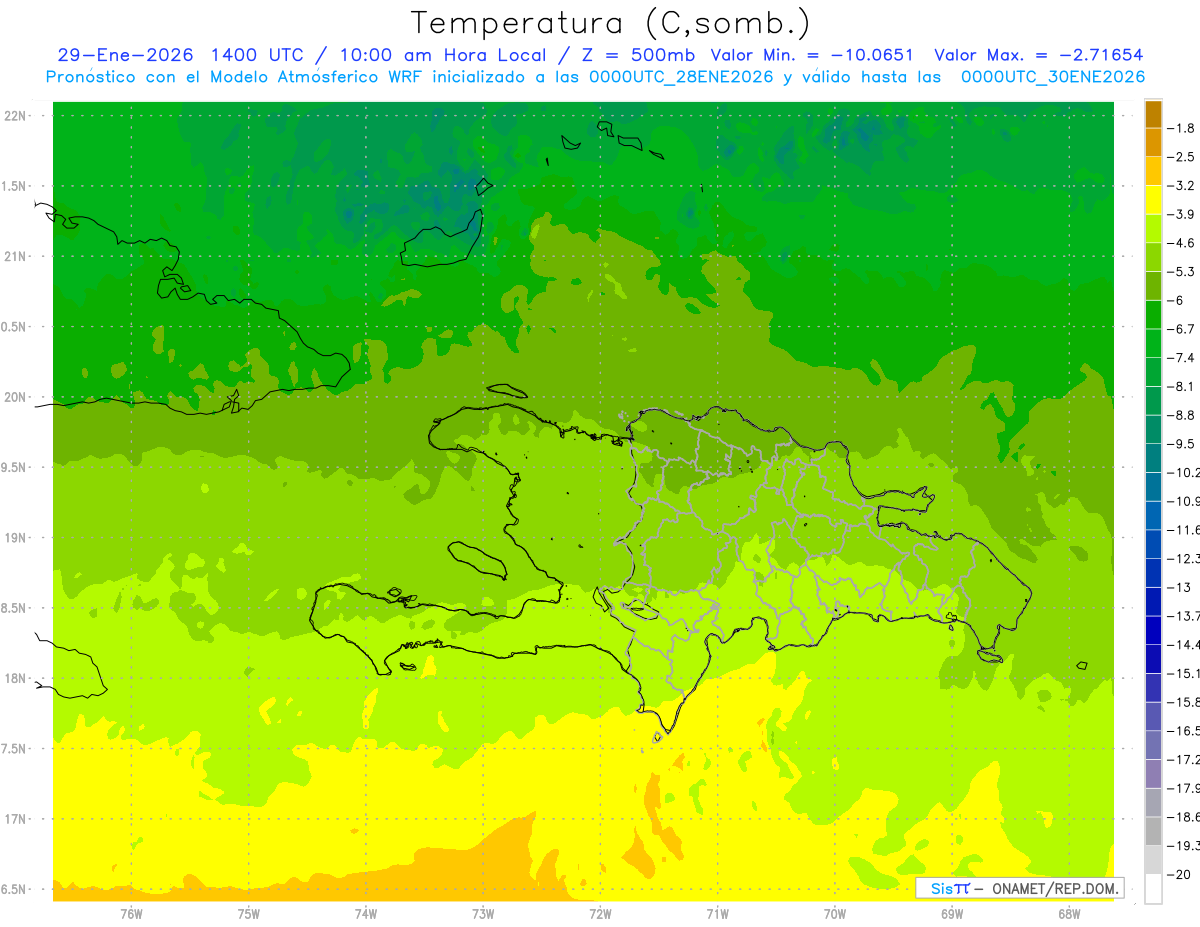Select the date text "29-Ene-2026"
The image size is (1200, 927).
coord(125,55)
